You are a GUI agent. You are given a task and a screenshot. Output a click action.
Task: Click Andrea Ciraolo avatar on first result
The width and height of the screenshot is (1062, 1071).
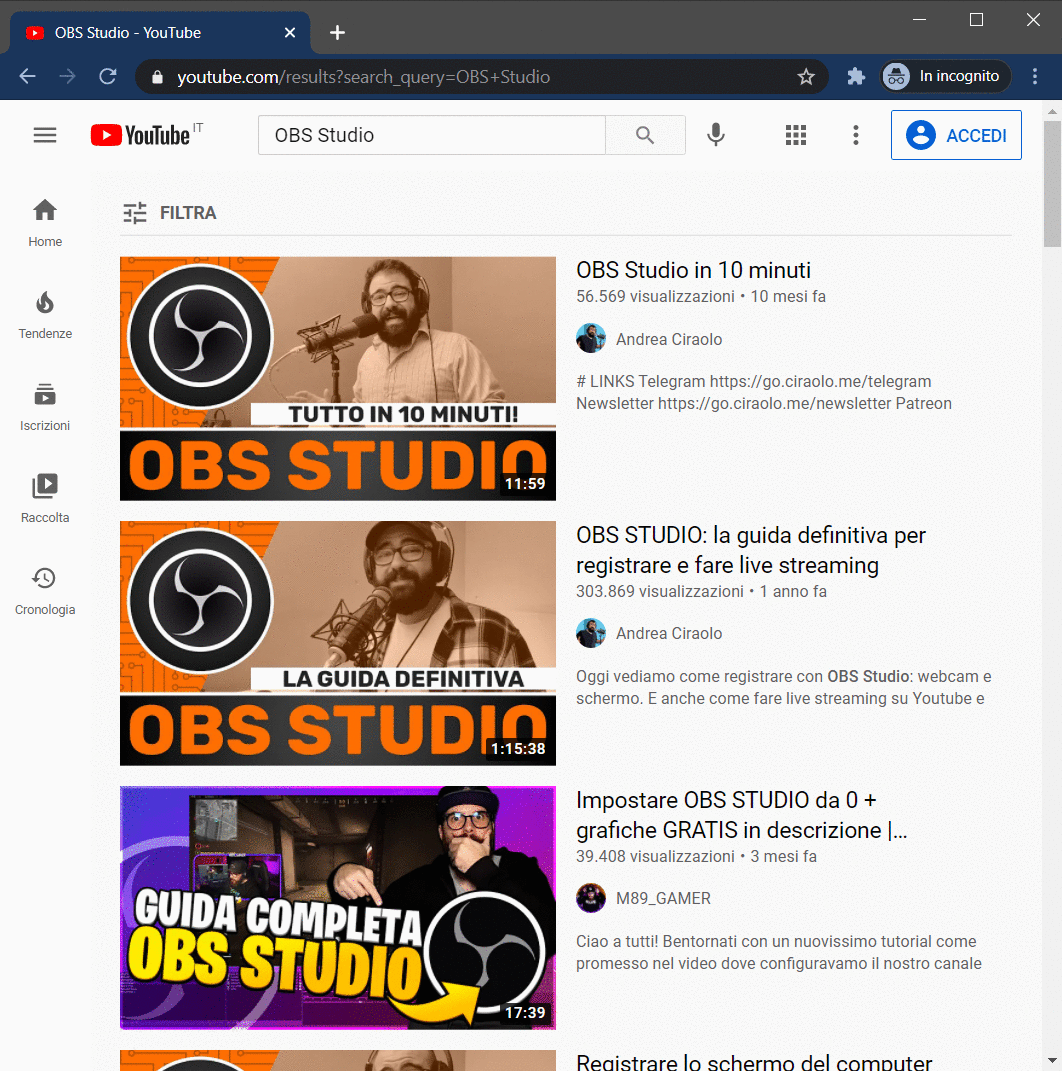(x=591, y=339)
